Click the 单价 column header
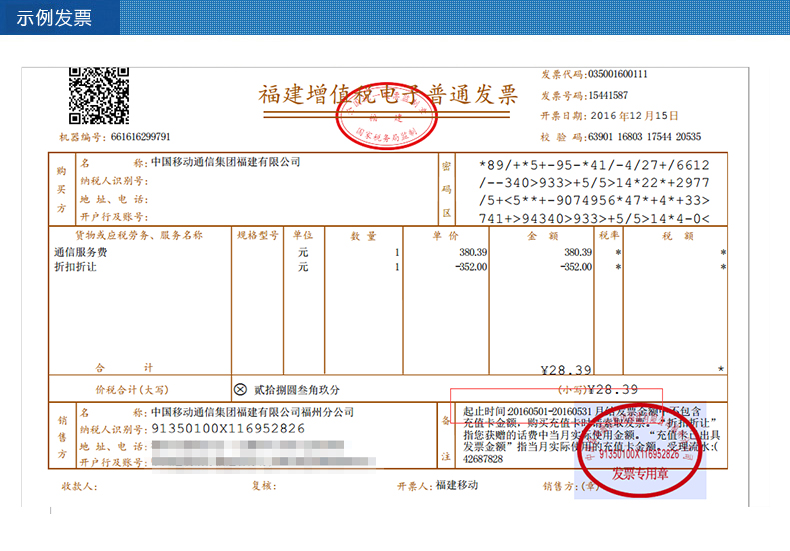The height and width of the screenshot is (551, 790). (446, 236)
